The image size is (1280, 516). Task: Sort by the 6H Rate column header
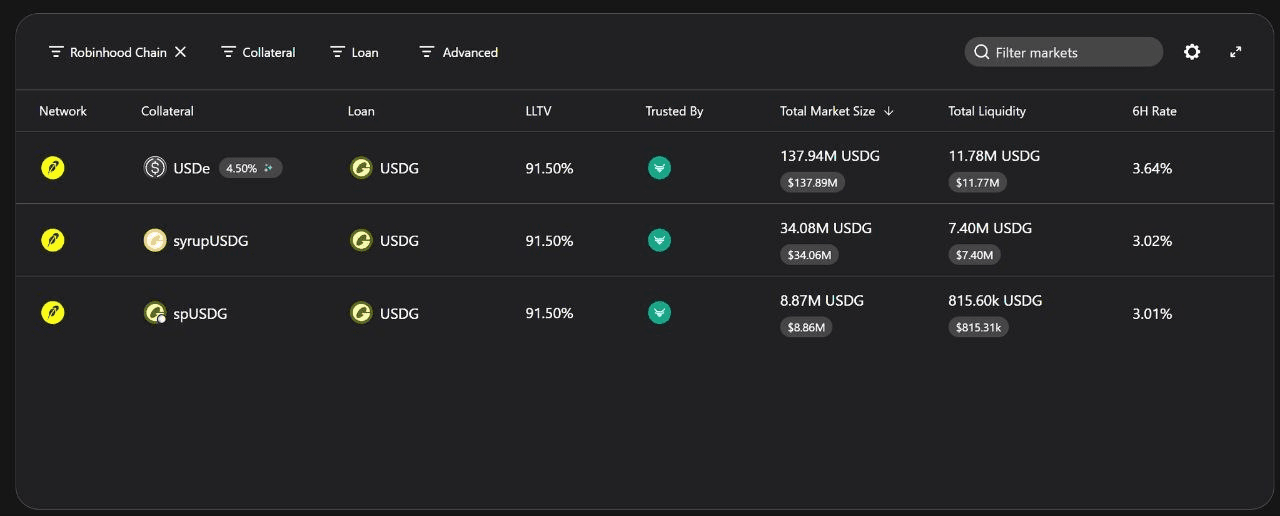(1154, 111)
